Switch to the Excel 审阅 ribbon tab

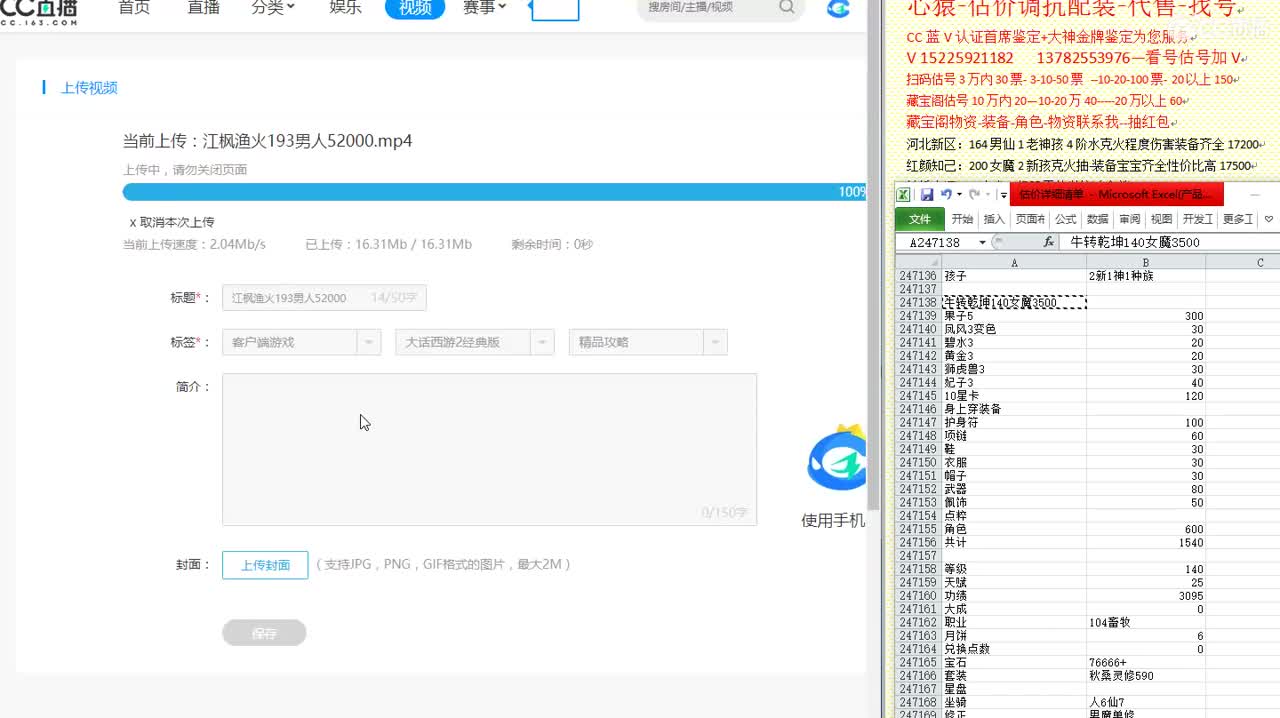[1130, 219]
